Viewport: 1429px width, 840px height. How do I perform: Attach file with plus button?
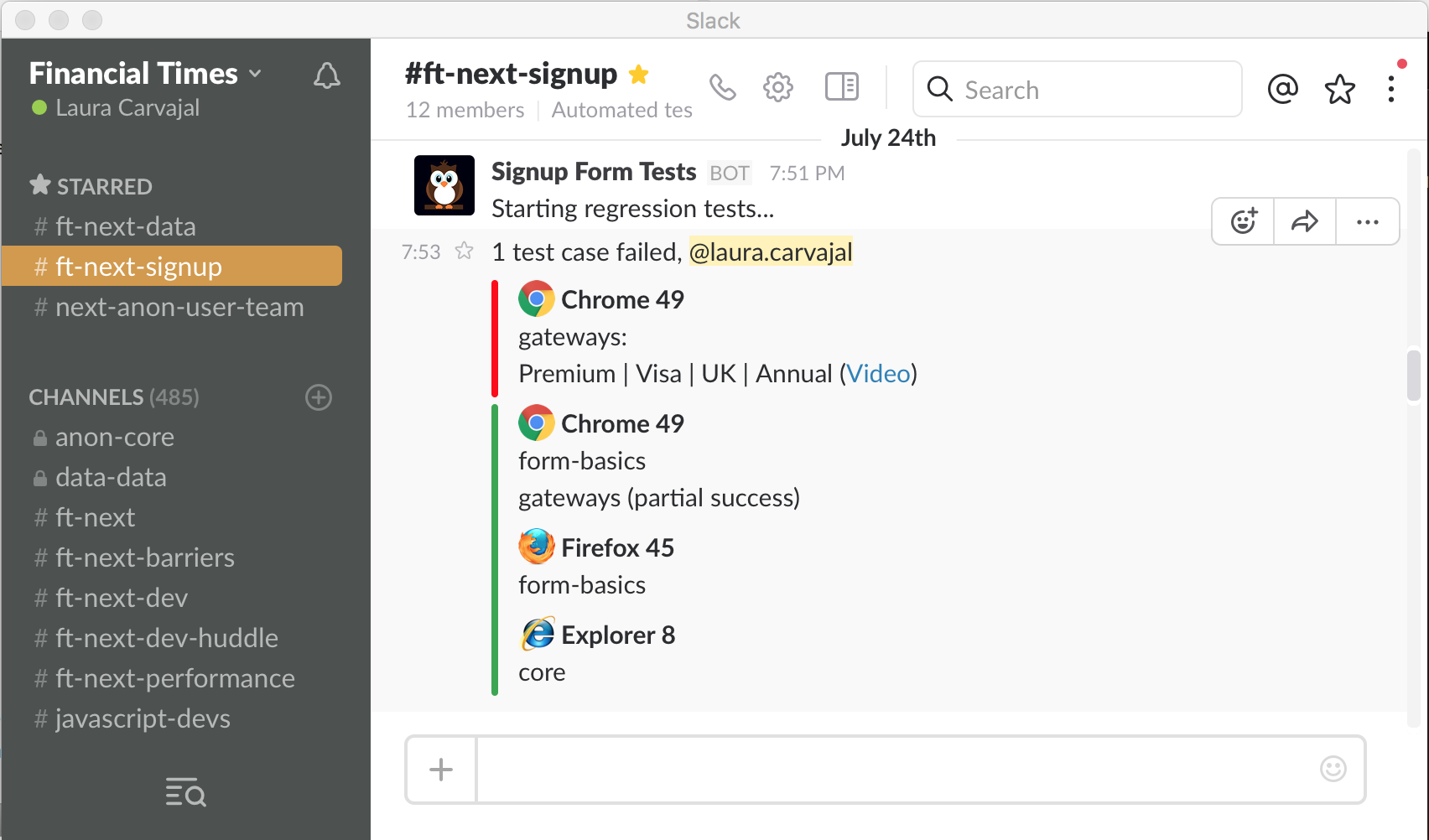pos(441,770)
